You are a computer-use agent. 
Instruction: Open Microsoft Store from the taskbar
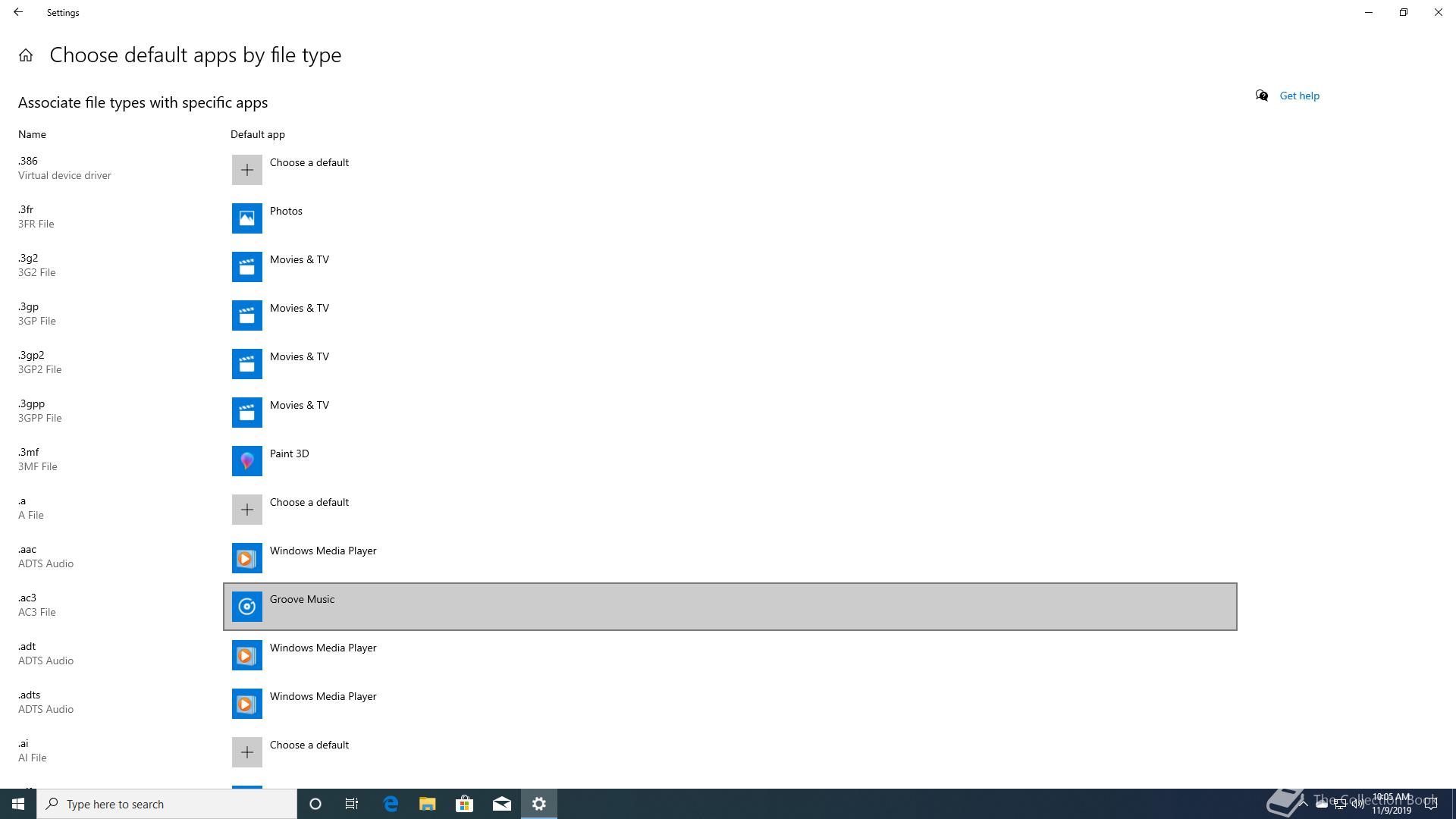click(464, 804)
